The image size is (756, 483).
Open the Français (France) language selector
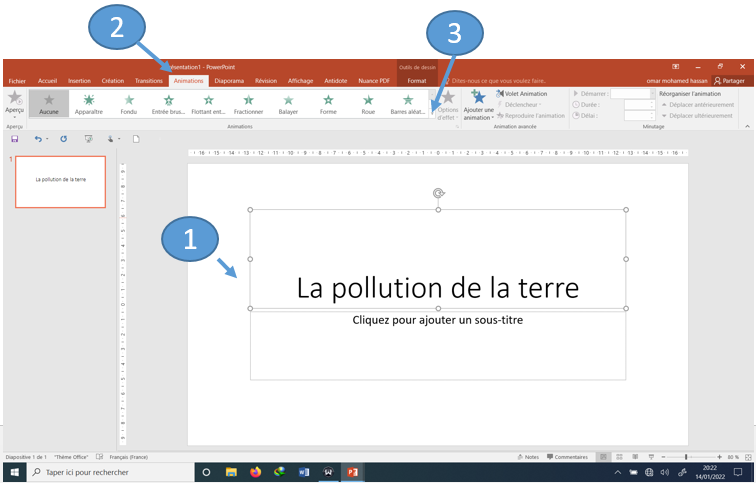(x=127, y=456)
